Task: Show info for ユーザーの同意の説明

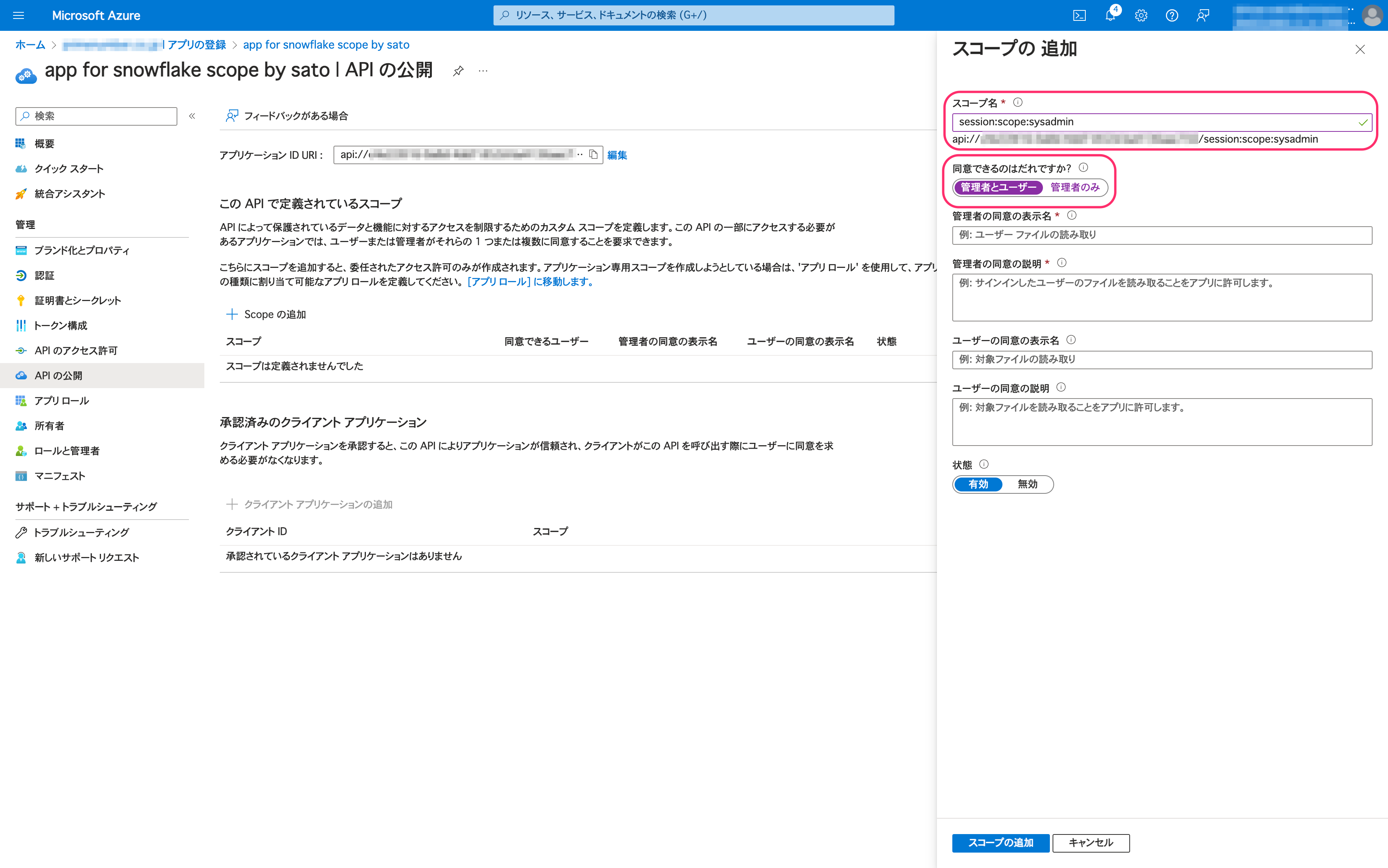Action: tap(1061, 387)
